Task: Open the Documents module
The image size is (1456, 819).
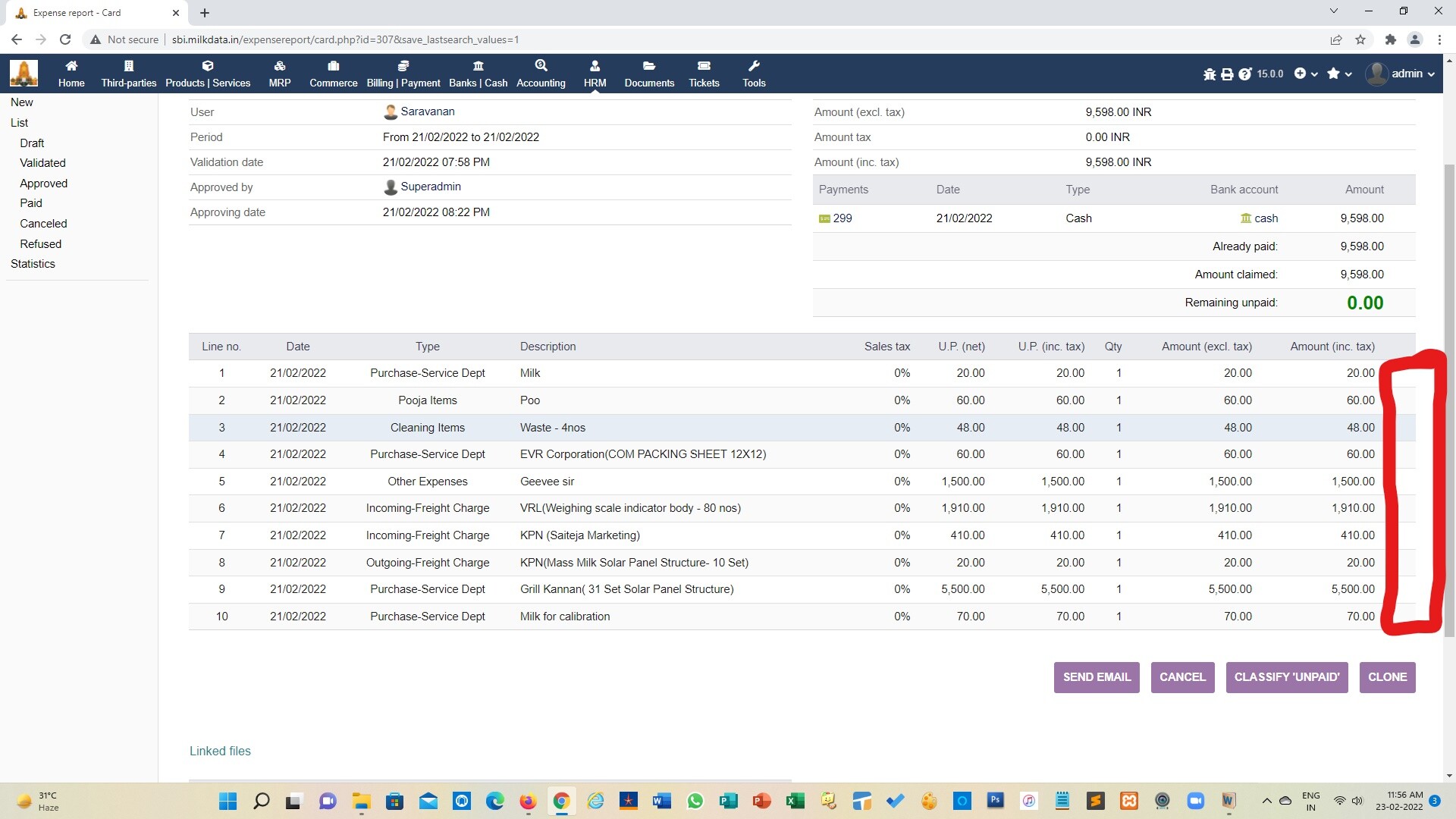Action: pyautogui.click(x=649, y=74)
